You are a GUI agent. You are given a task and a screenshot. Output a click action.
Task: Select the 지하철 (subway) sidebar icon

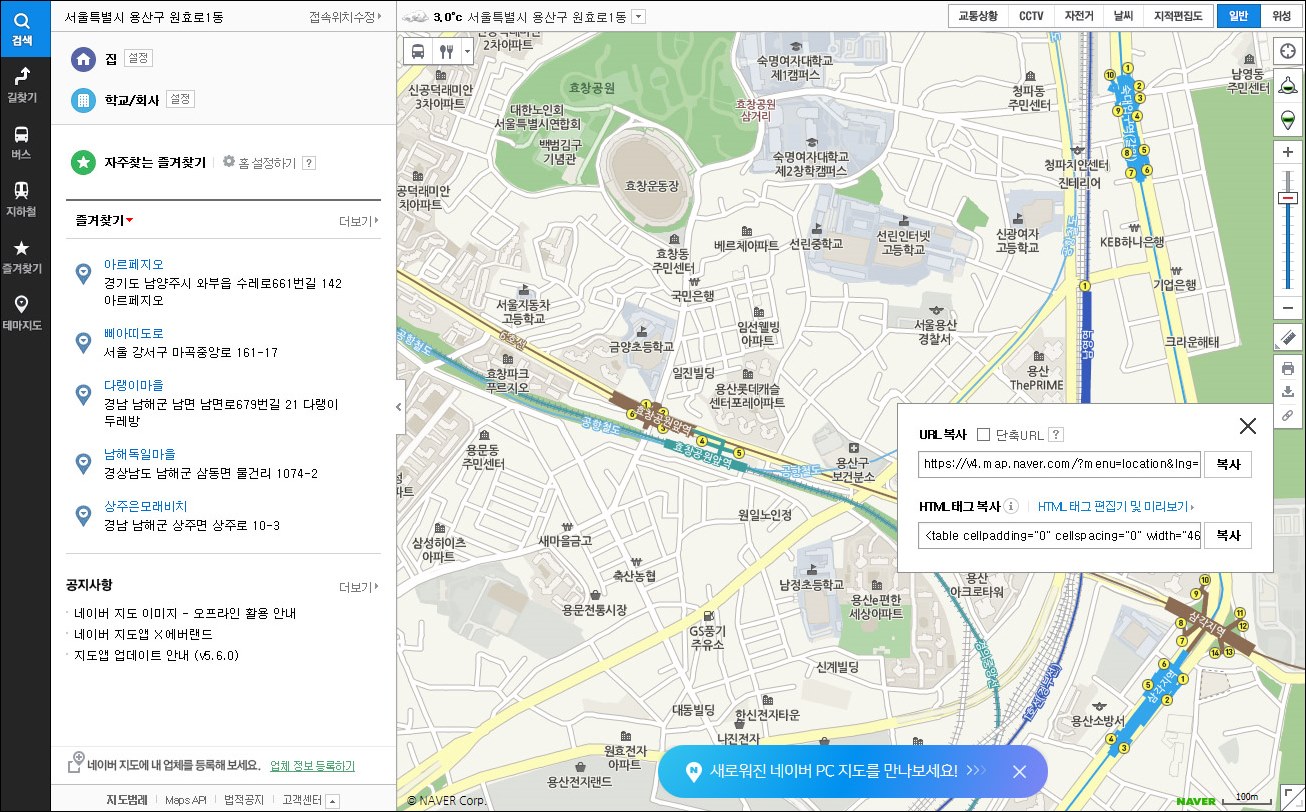25,199
